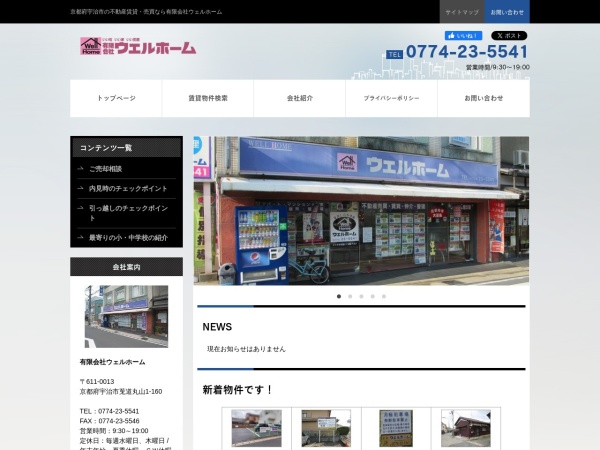Click the company building photo in sidebar
Screen dimensions: 600x450
[x=126, y=316]
